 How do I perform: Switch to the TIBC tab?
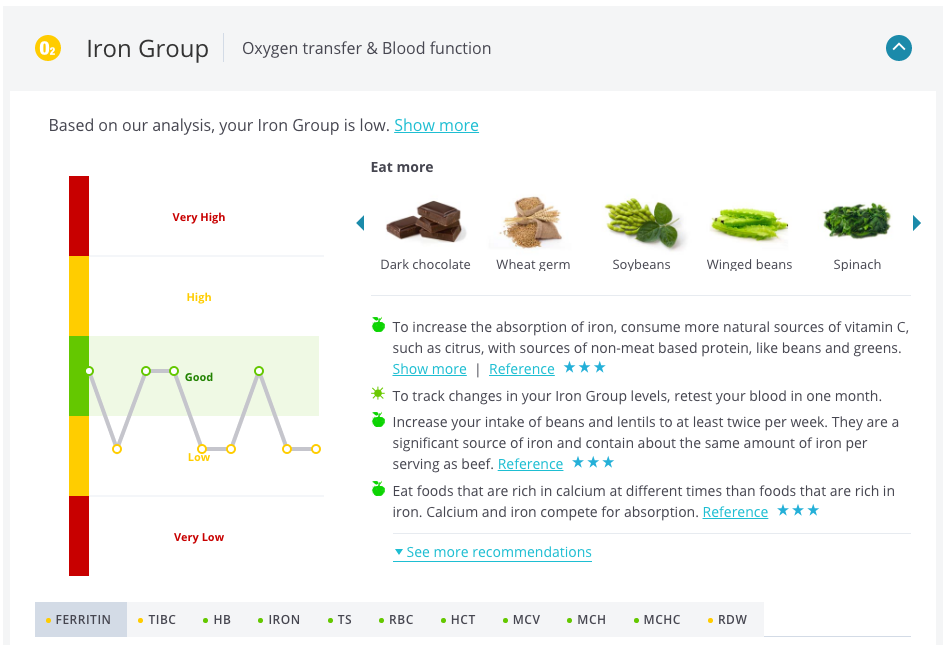coord(162,619)
